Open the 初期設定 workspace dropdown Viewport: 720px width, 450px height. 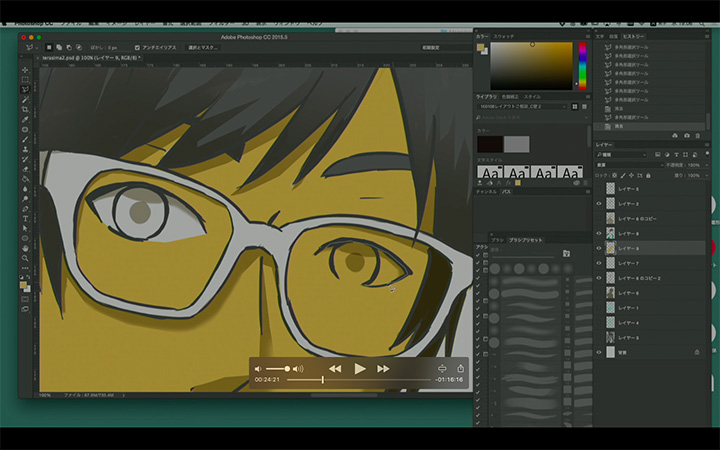point(445,47)
